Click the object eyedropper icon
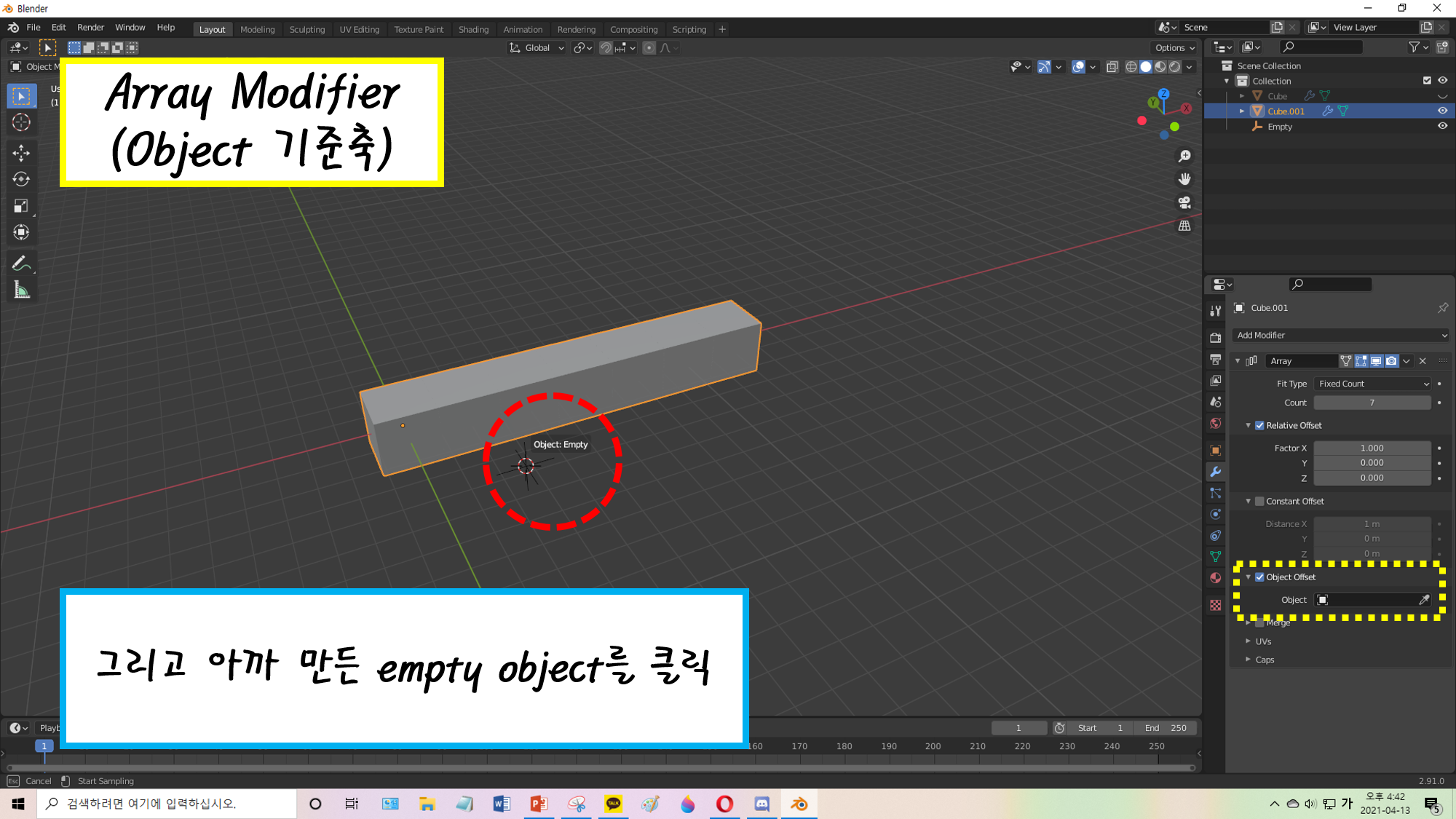 pos(1424,600)
